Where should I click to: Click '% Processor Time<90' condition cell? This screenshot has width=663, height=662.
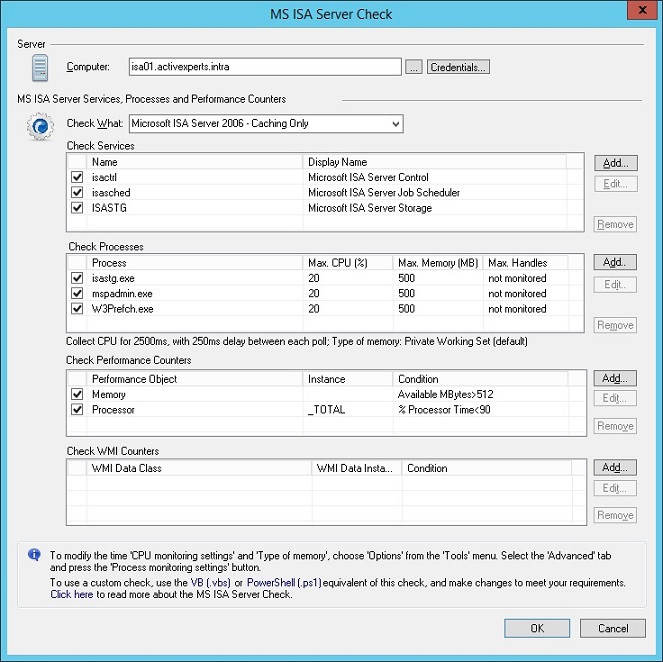pyautogui.click(x=444, y=409)
